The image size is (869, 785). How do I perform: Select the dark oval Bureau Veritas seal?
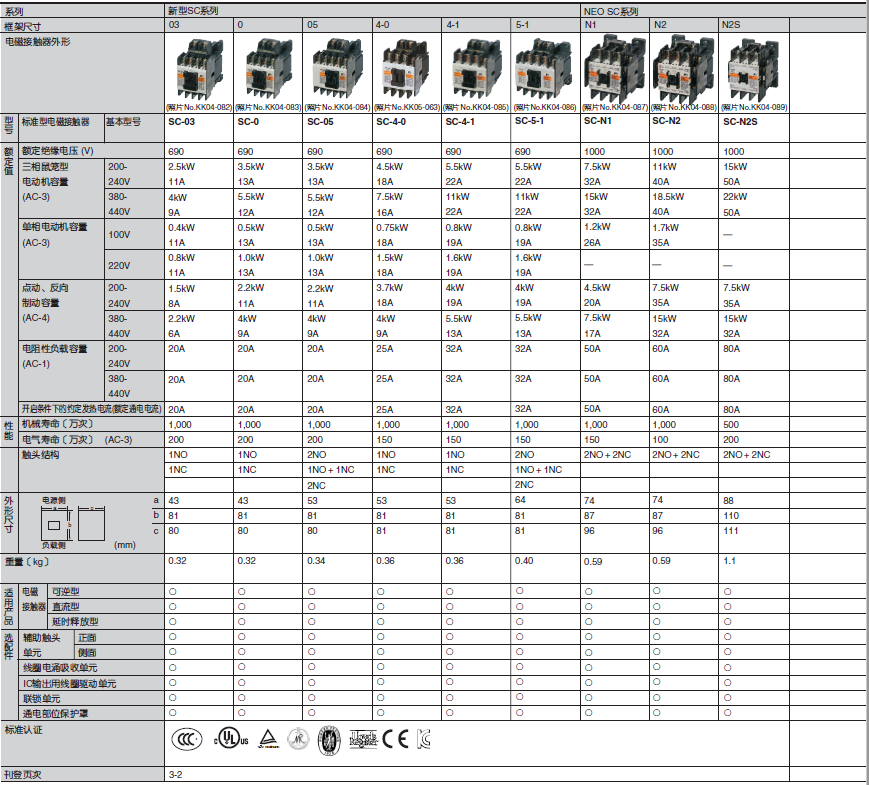tap(329, 741)
